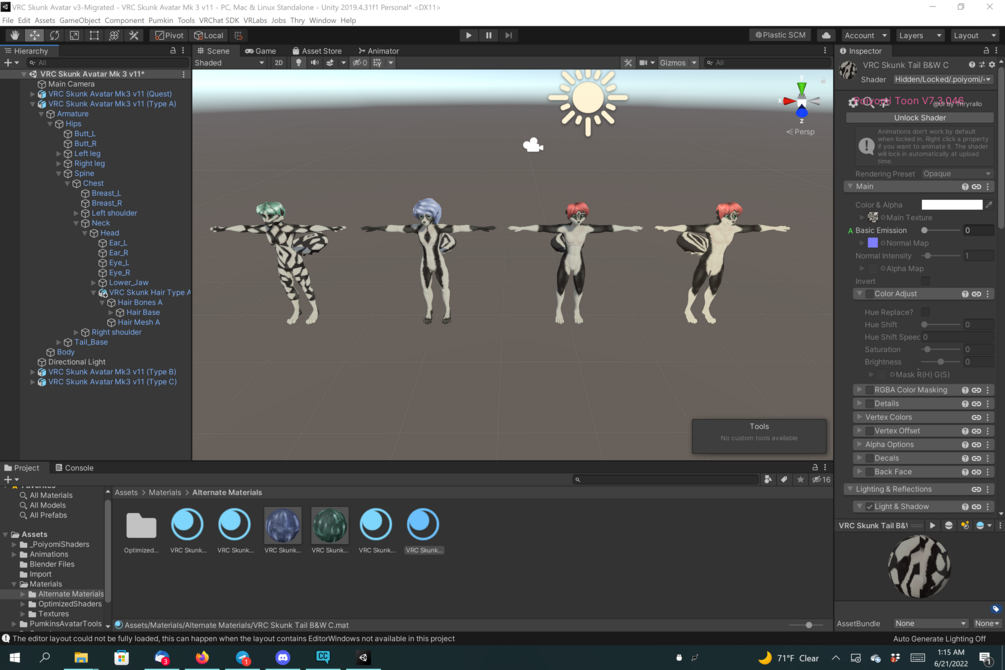Click the Unlock Shader button
Screen dimensions: 1005x670
tap(920, 118)
